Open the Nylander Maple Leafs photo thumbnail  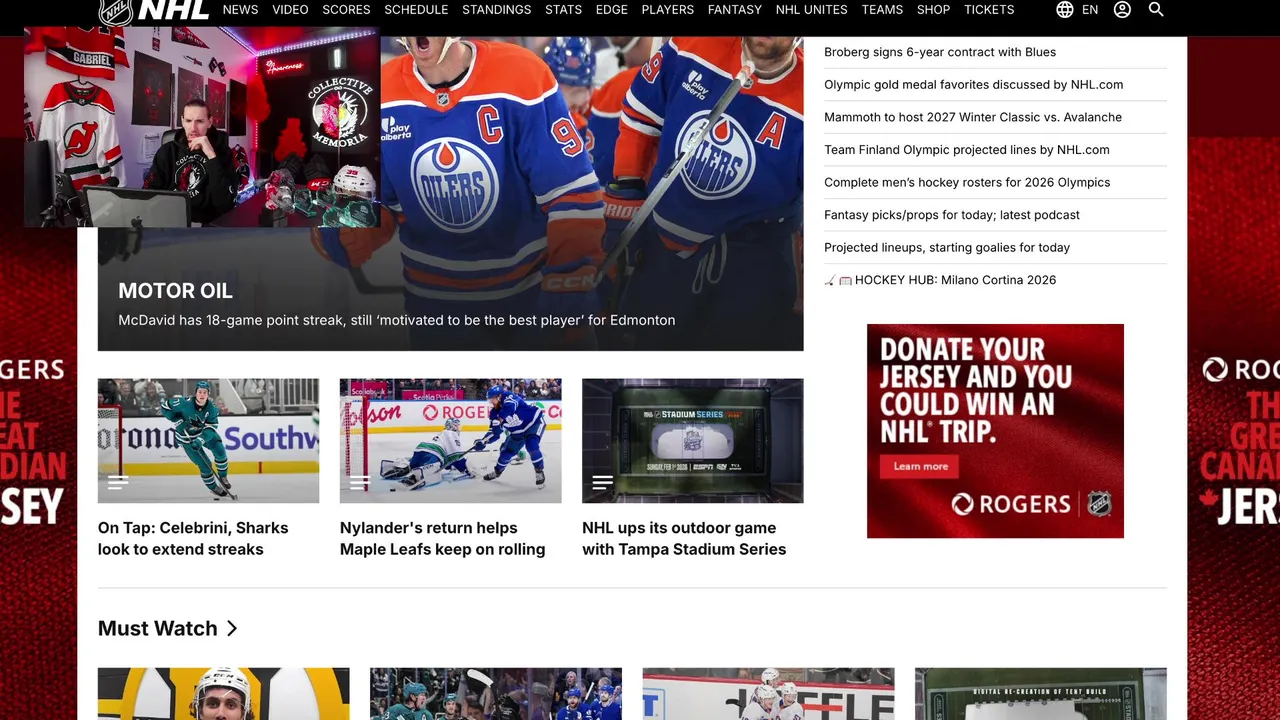point(450,440)
